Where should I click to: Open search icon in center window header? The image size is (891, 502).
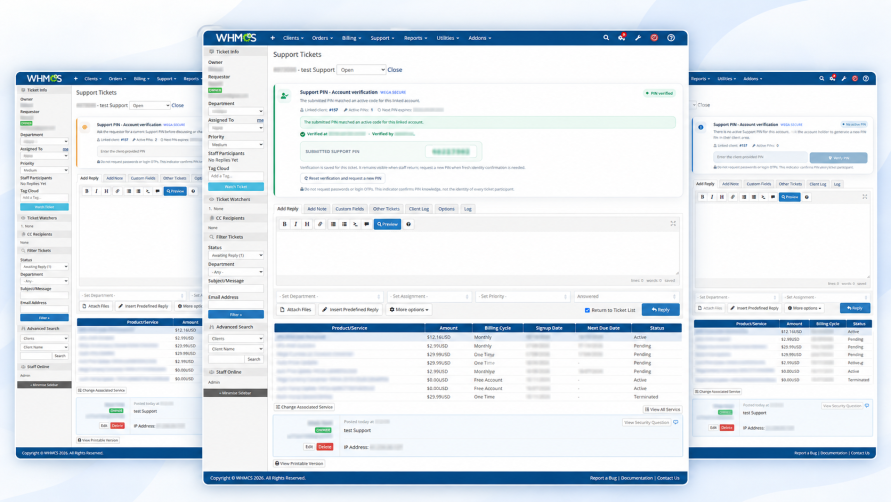tap(606, 38)
